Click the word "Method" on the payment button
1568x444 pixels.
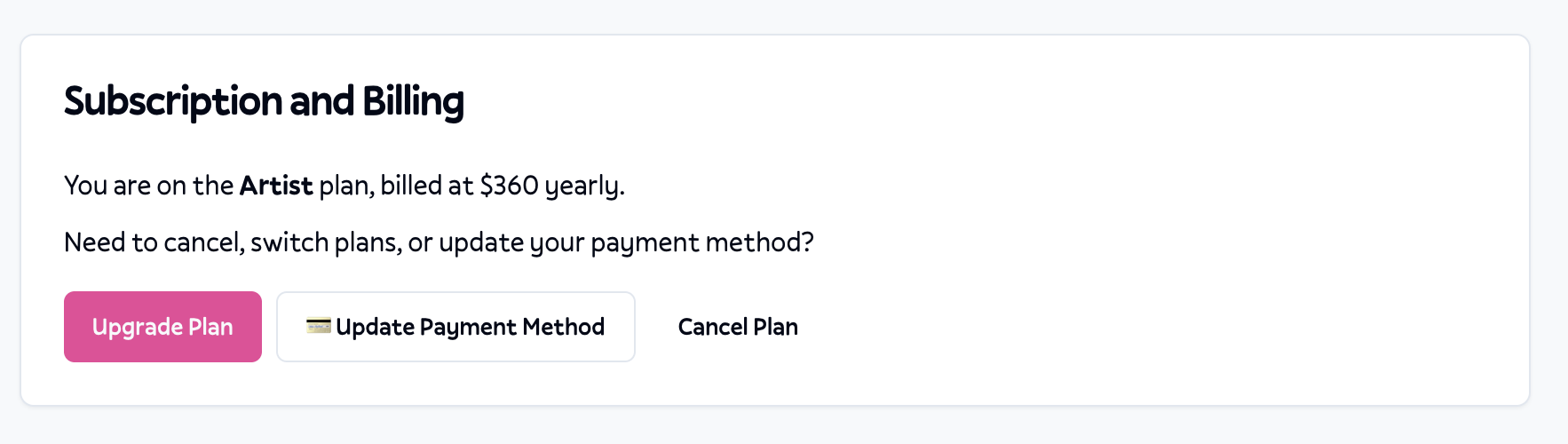[563, 327]
